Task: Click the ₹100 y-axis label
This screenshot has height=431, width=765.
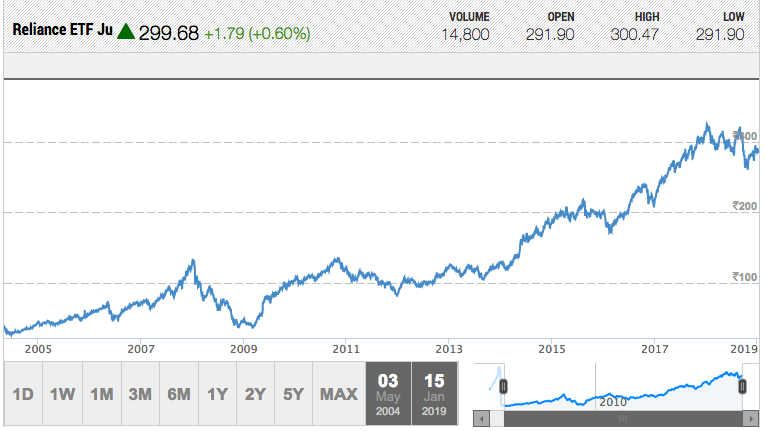Action: [745, 277]
